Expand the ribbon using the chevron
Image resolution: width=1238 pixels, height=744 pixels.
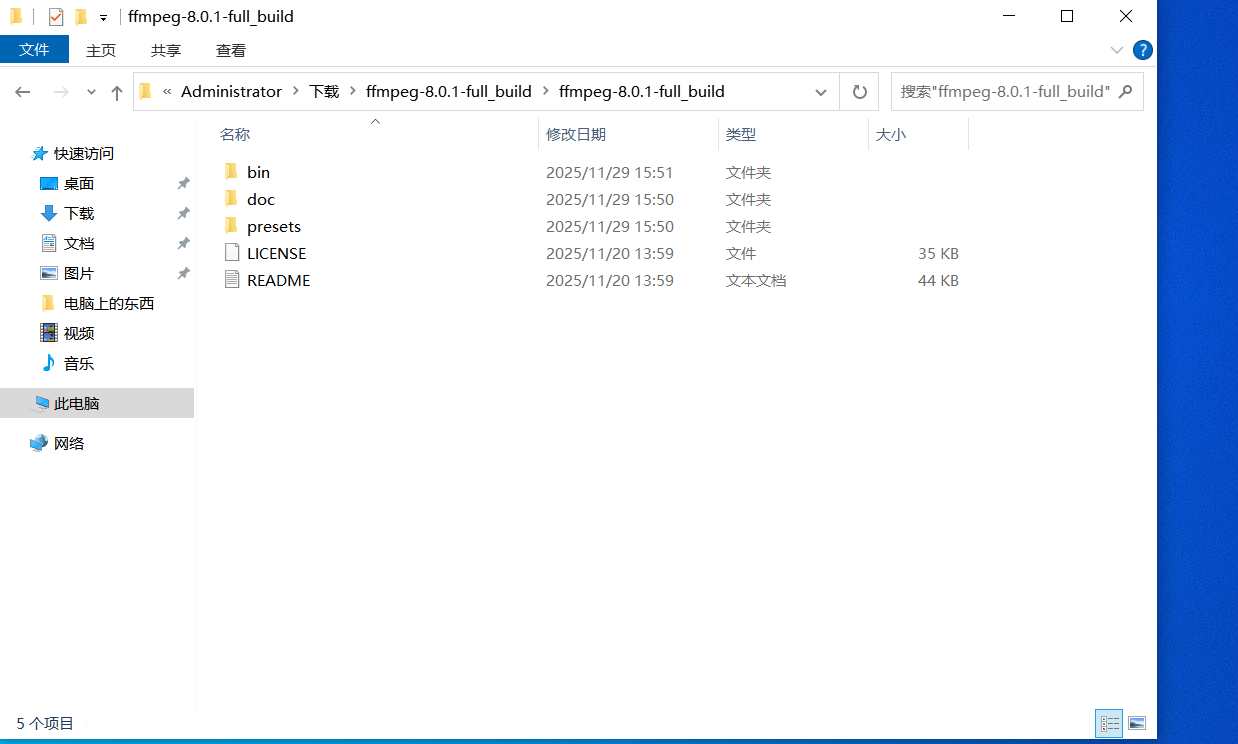[1117, 50]
